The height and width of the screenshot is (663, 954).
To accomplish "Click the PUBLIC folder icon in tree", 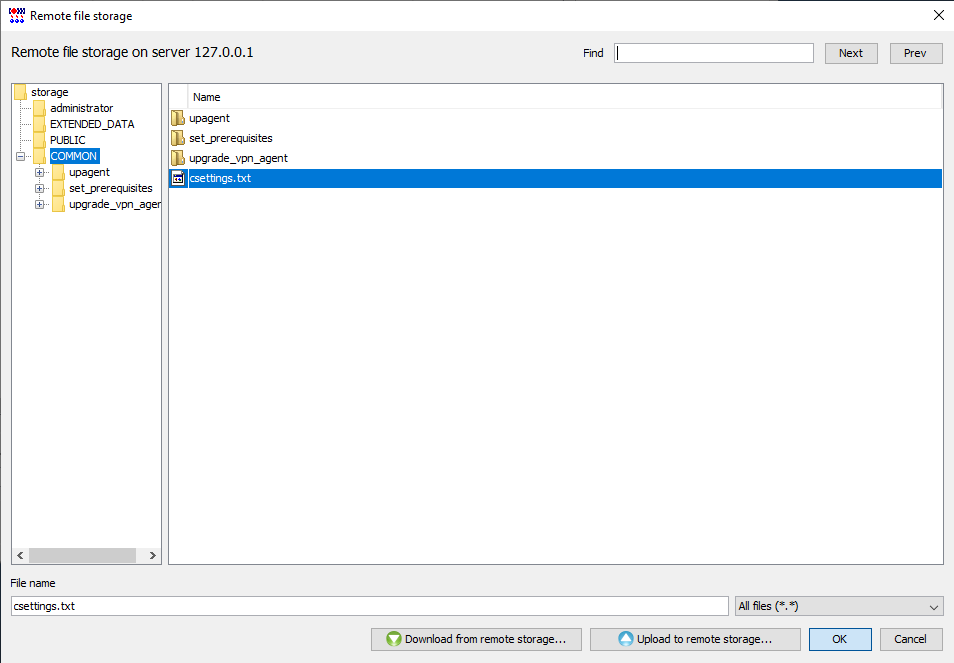I will [40, 140].
